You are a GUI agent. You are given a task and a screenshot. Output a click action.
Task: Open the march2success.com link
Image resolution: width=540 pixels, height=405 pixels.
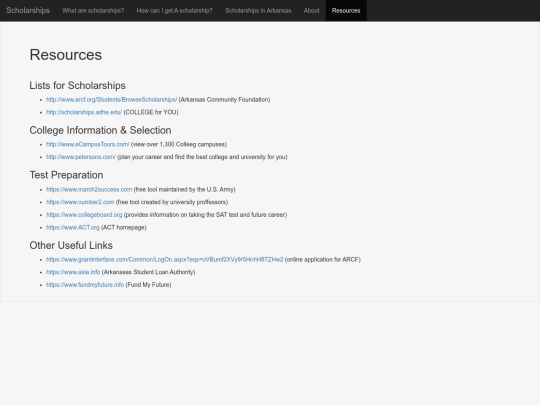tap(89, 189)
